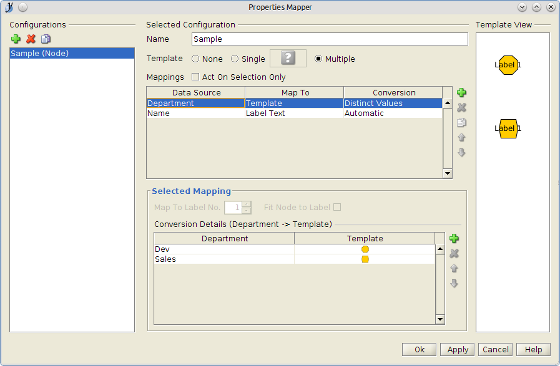Dismiss the dialog with Cancel
The image size is (560, 366).
point(495,350)
